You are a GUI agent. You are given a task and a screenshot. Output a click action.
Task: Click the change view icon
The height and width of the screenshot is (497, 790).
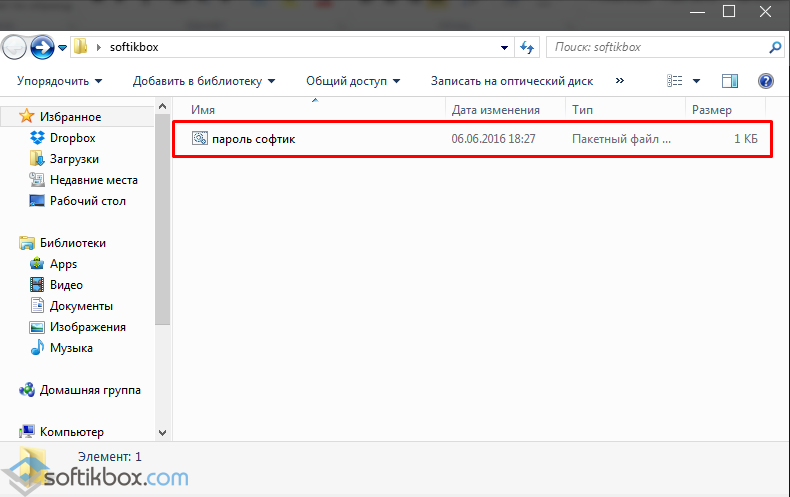[x=675, y=81]
